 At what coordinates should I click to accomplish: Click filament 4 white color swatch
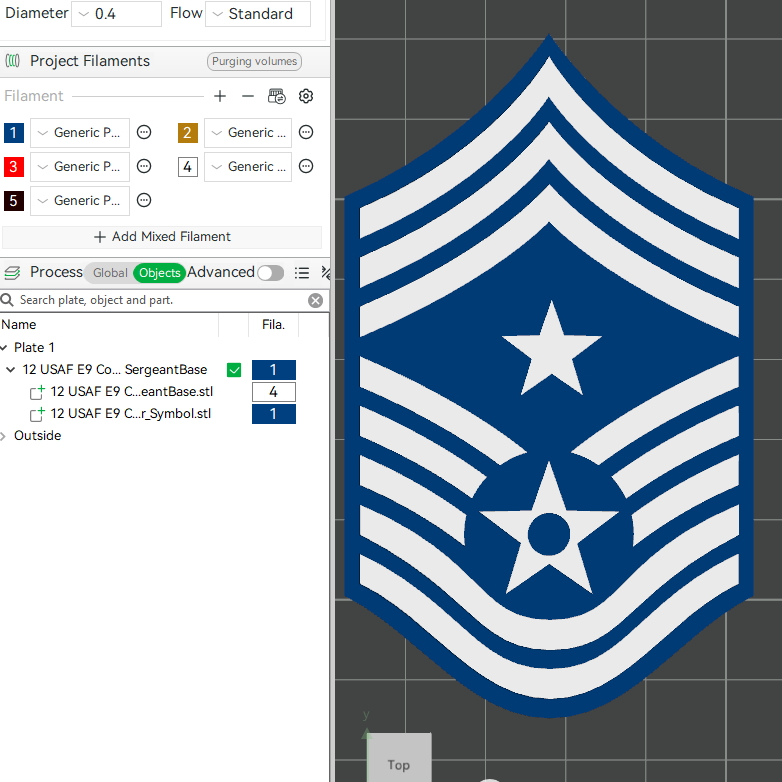pos(188,167)
